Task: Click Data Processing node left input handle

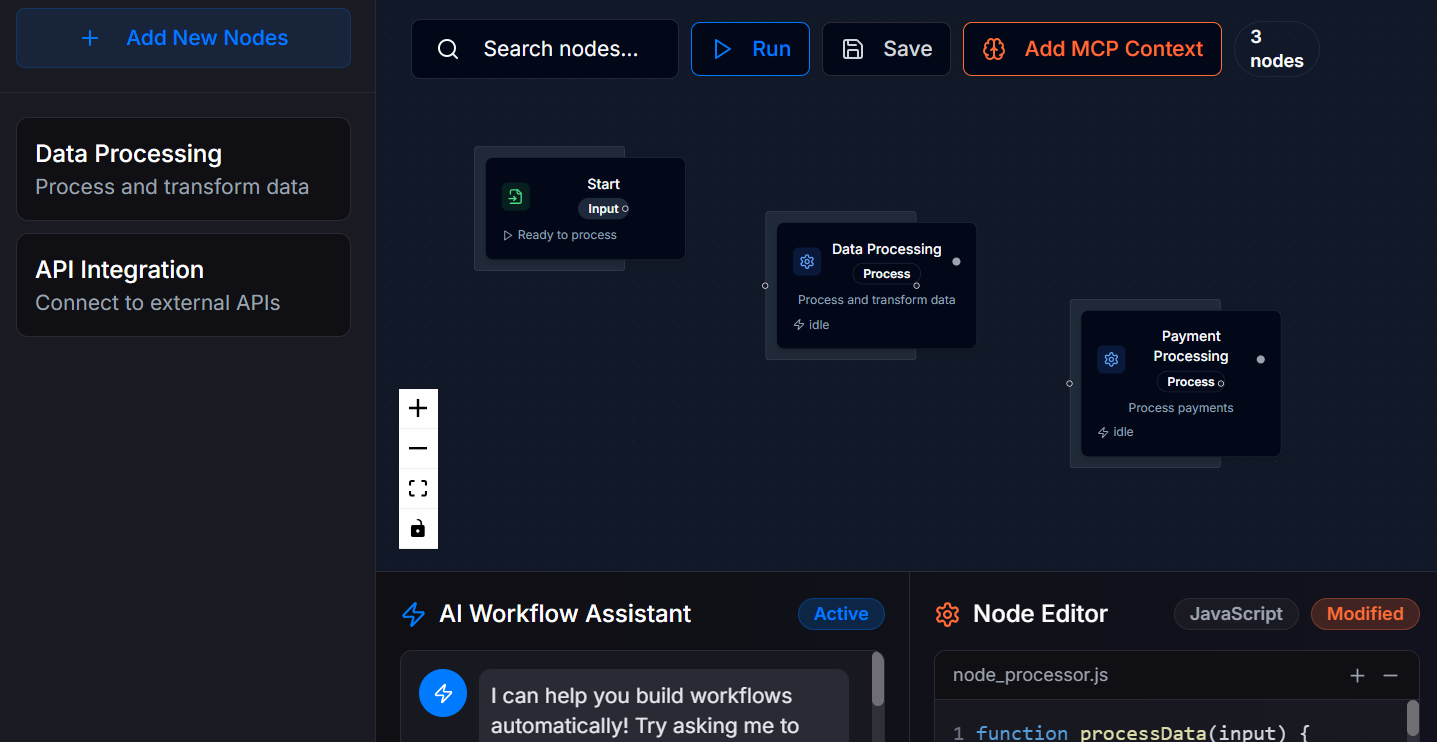Action: 765,285
